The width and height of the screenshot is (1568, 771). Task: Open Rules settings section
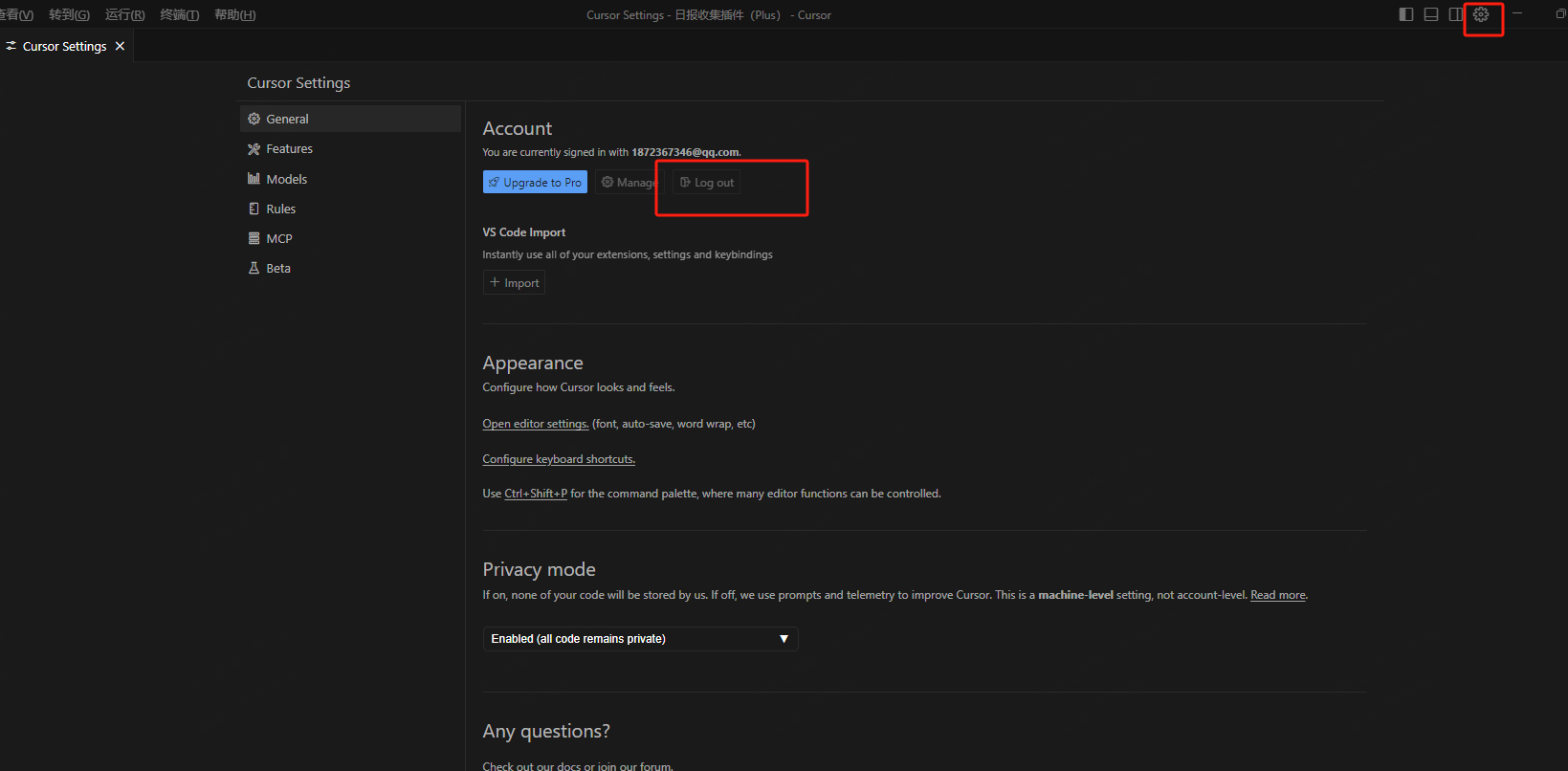pos(350,209)
